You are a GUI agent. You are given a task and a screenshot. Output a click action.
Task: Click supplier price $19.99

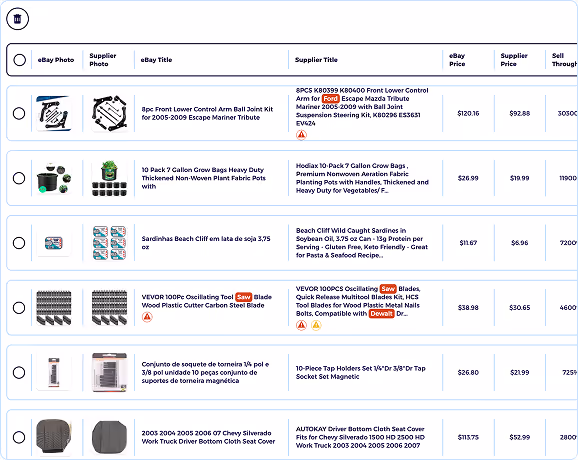coord(519,178)
